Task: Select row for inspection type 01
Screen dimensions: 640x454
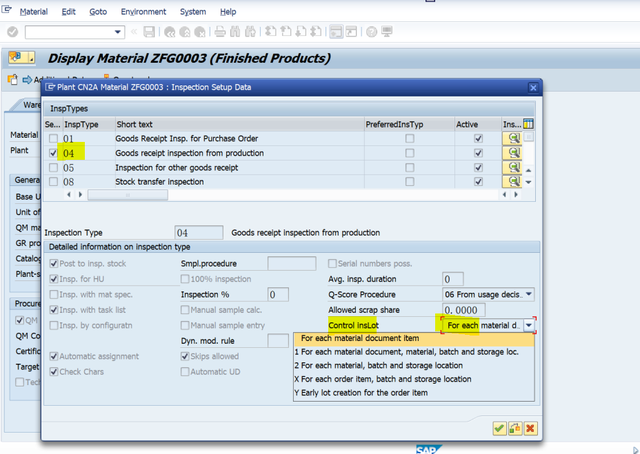Action: click(53, 138)
